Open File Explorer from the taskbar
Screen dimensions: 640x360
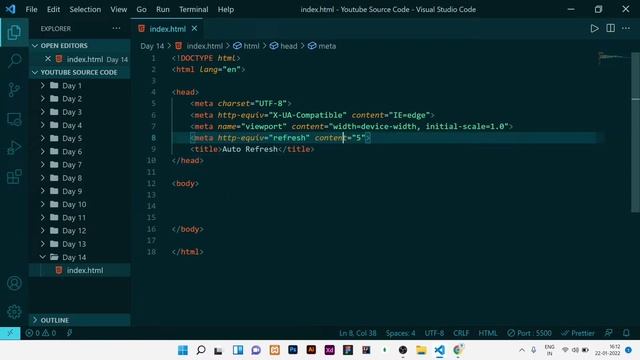[x=421, y=350]
